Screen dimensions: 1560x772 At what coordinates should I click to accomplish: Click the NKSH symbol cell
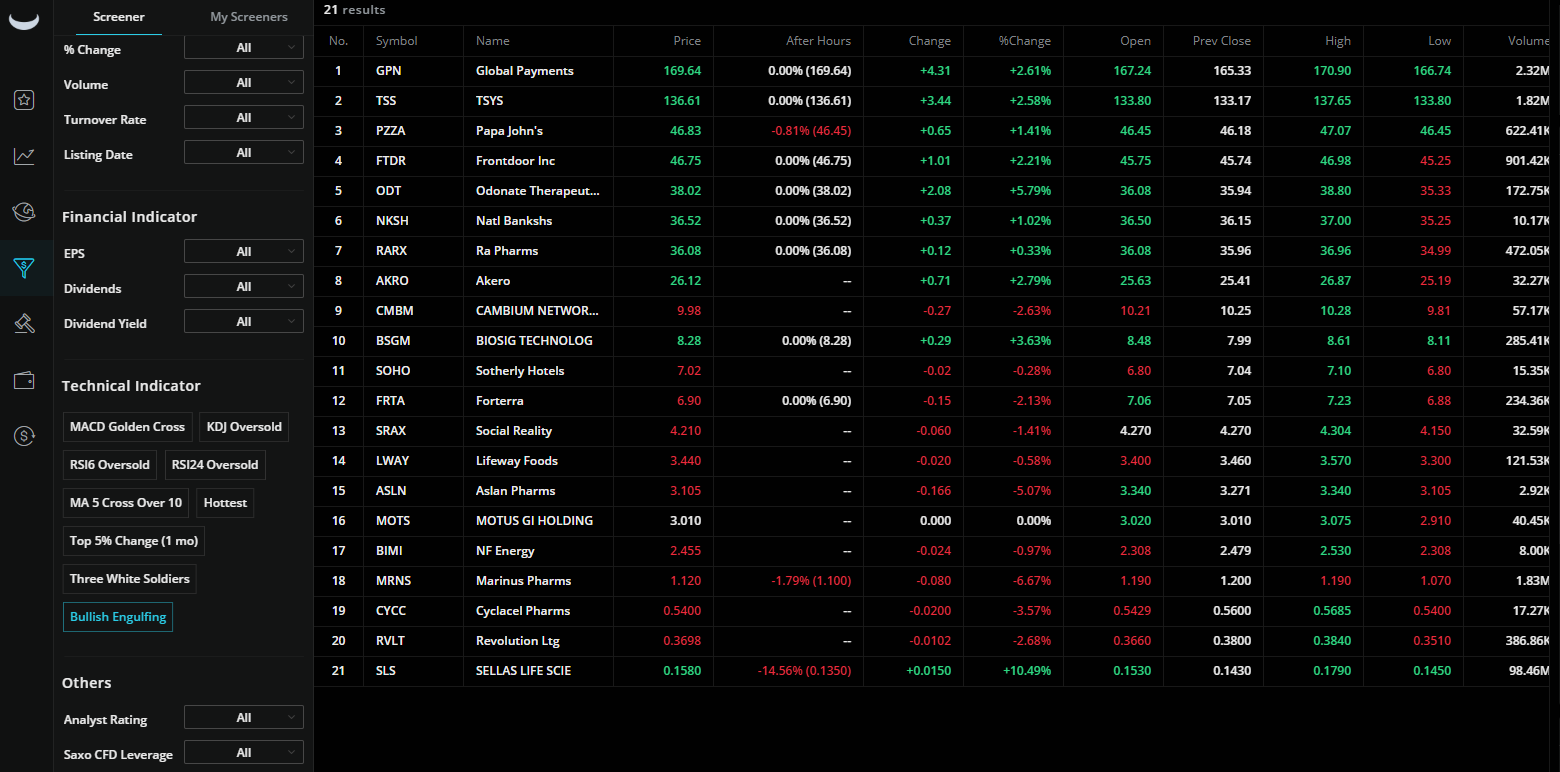coord(392,221)
